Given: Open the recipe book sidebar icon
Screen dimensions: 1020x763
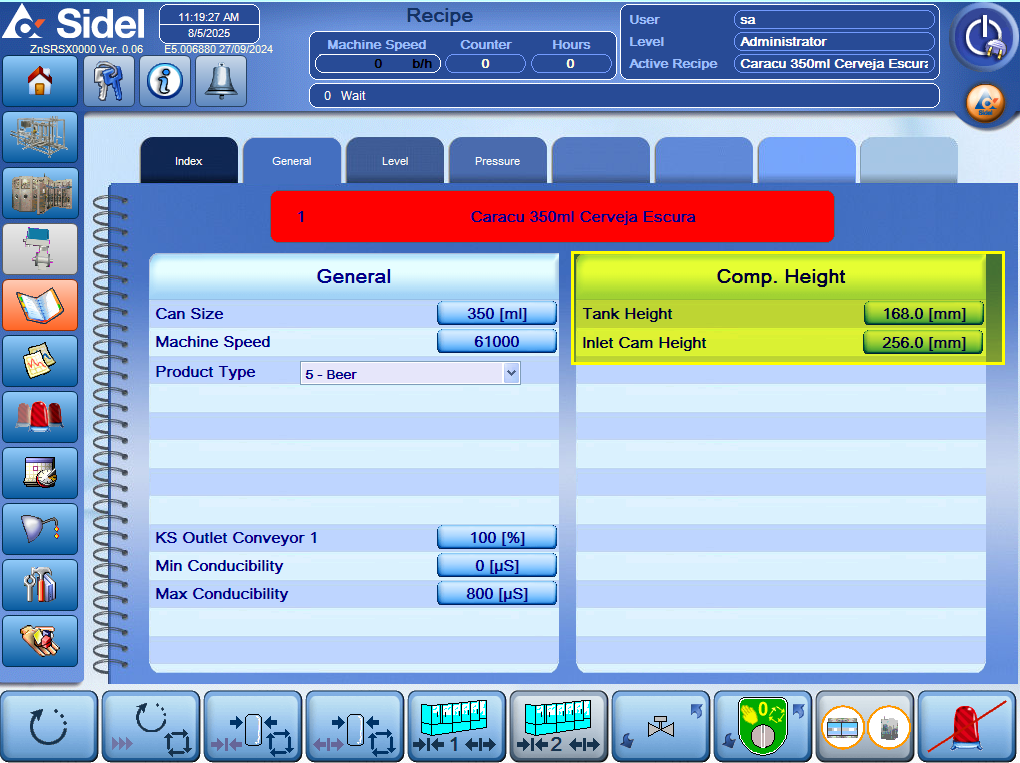Looking at the screenshot, I should tap(40, 305).
